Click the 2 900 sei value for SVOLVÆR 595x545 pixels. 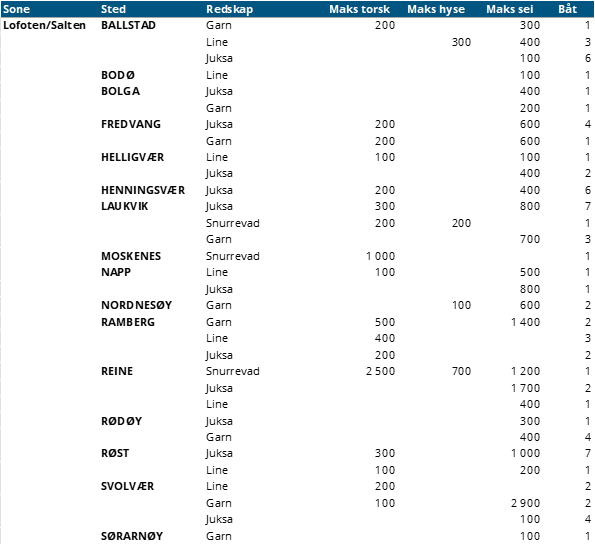pyautogui.click(x=525, y=503)
